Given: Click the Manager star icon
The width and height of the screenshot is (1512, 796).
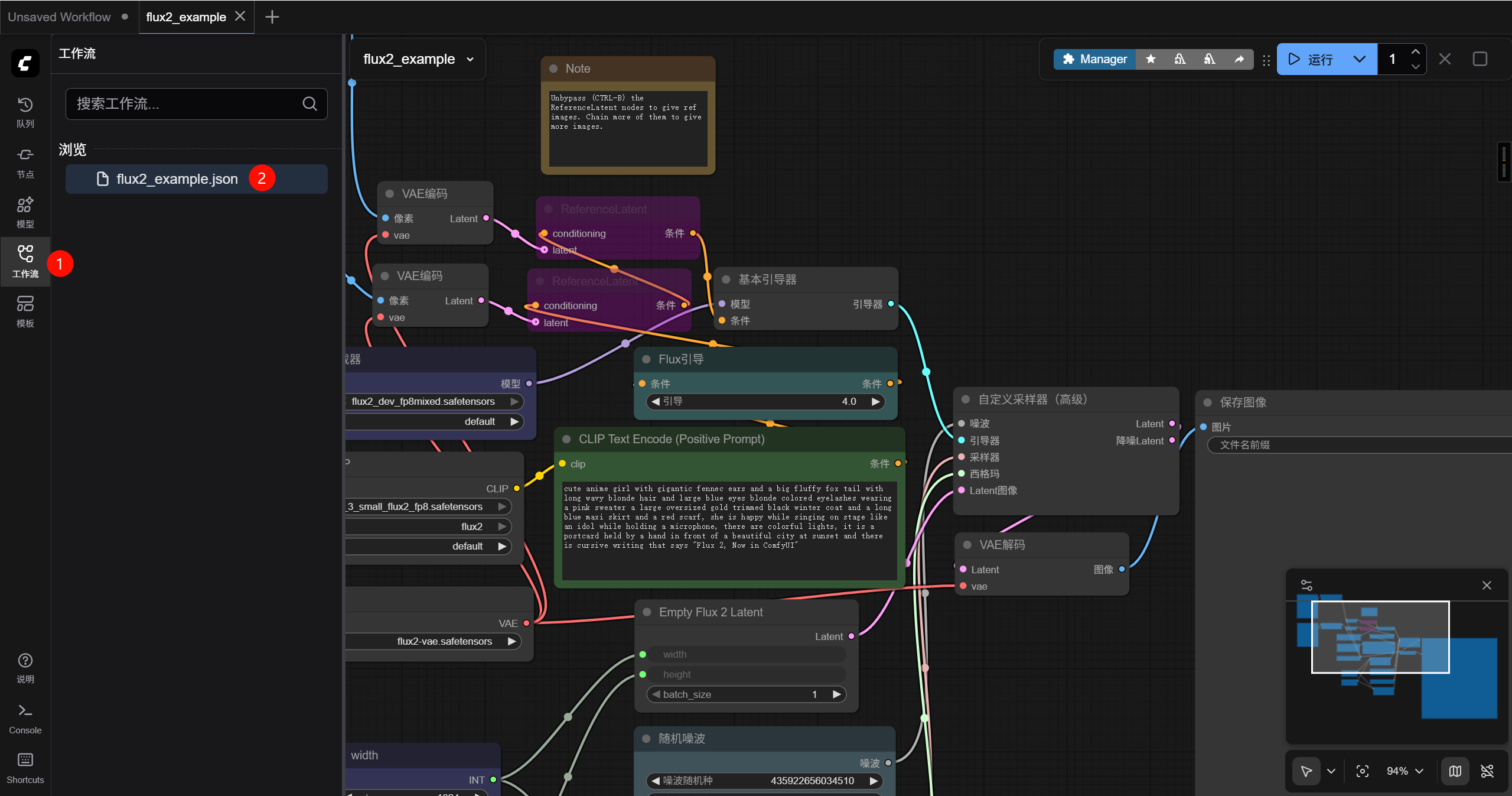Looking at the screenshot, I should tap(1151, 59).
